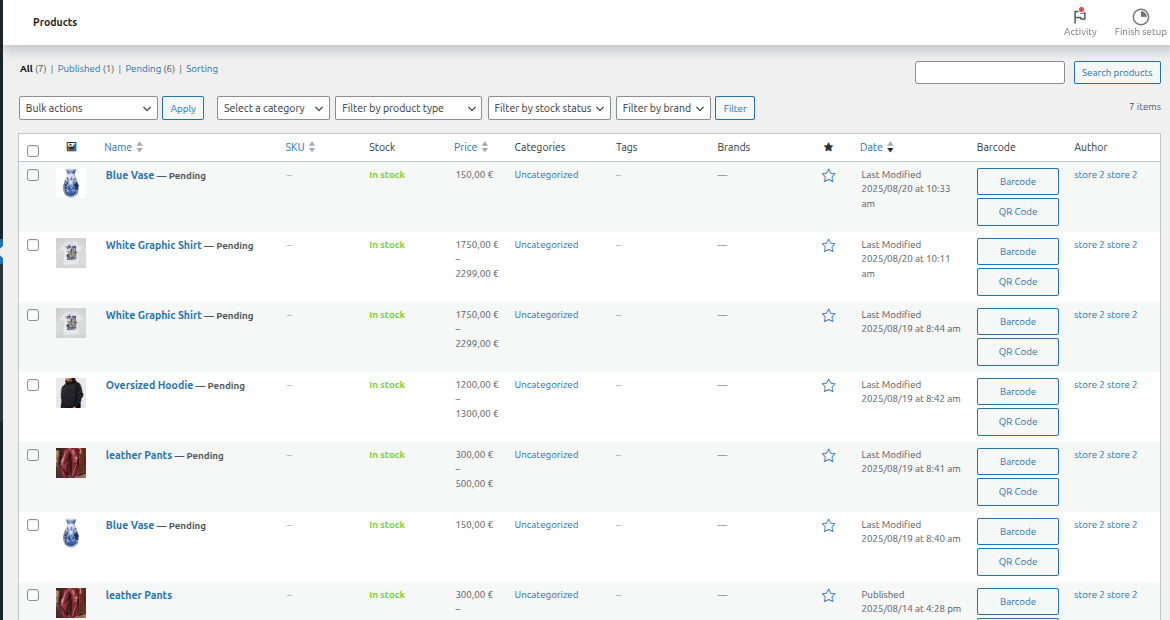Image resolution: width=1170 pixels, height=620 pixels.
Task: Sort using the SKU column arrows
Action: 314,146
